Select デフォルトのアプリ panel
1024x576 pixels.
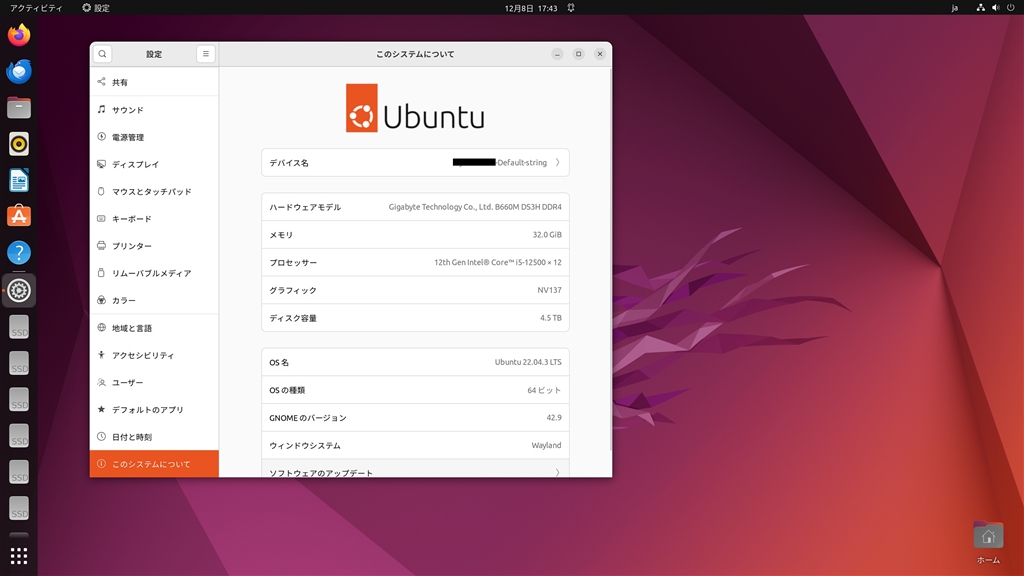pyautogui.click(x=154, y=409)
